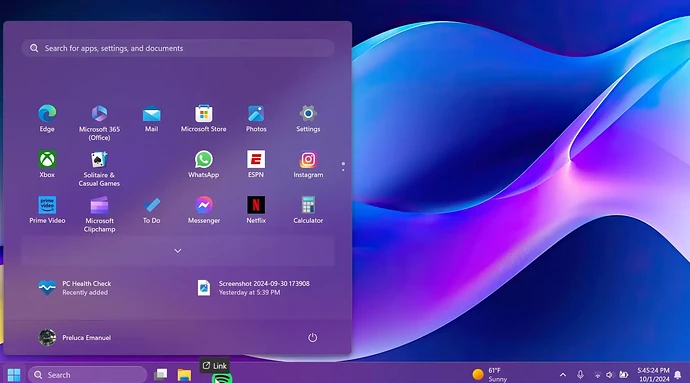Open the Calculator app
This screenshot has width=690, height=383.
click(x=308, y=210)
